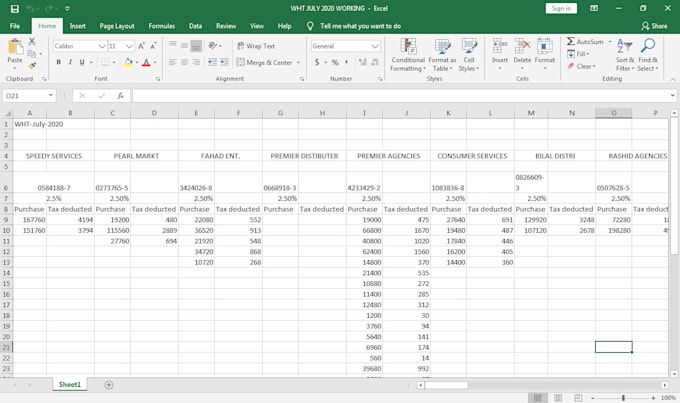Click Delete cells icon

coord(522,46)
